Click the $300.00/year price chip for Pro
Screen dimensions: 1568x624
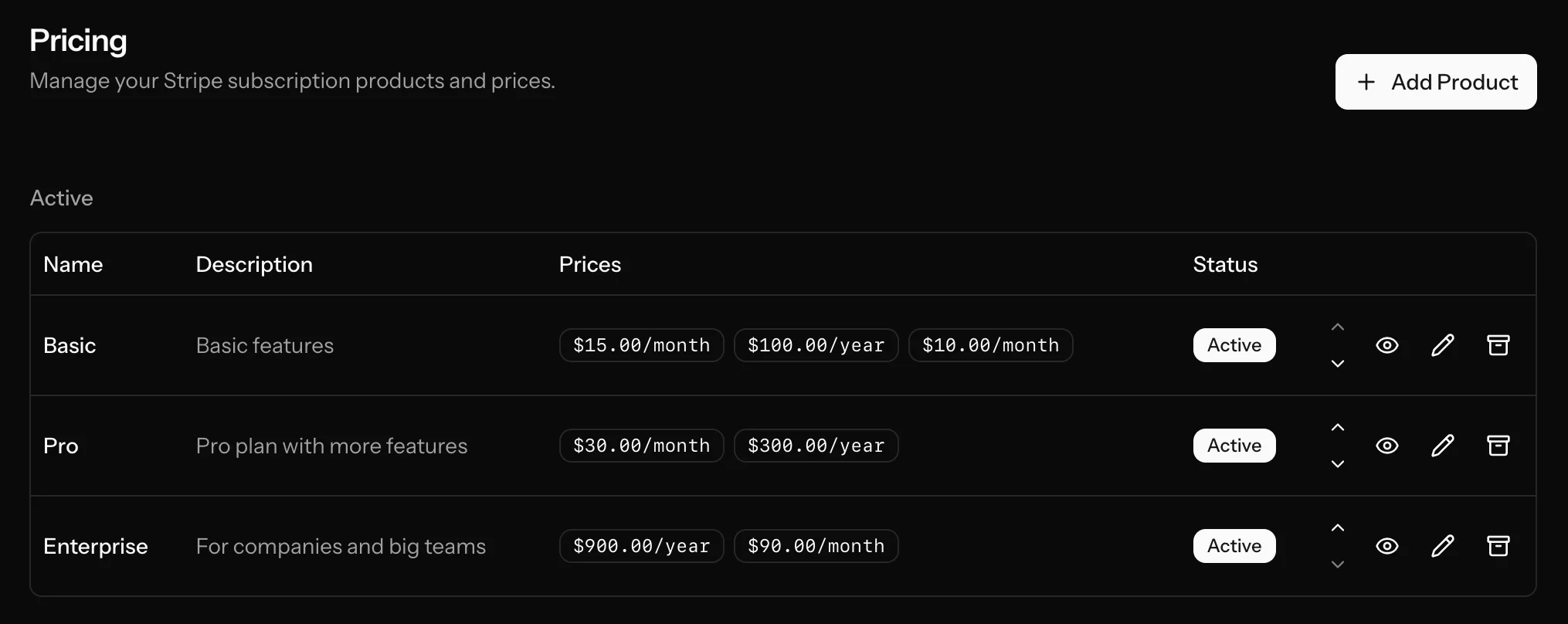[x=816, y=446]
